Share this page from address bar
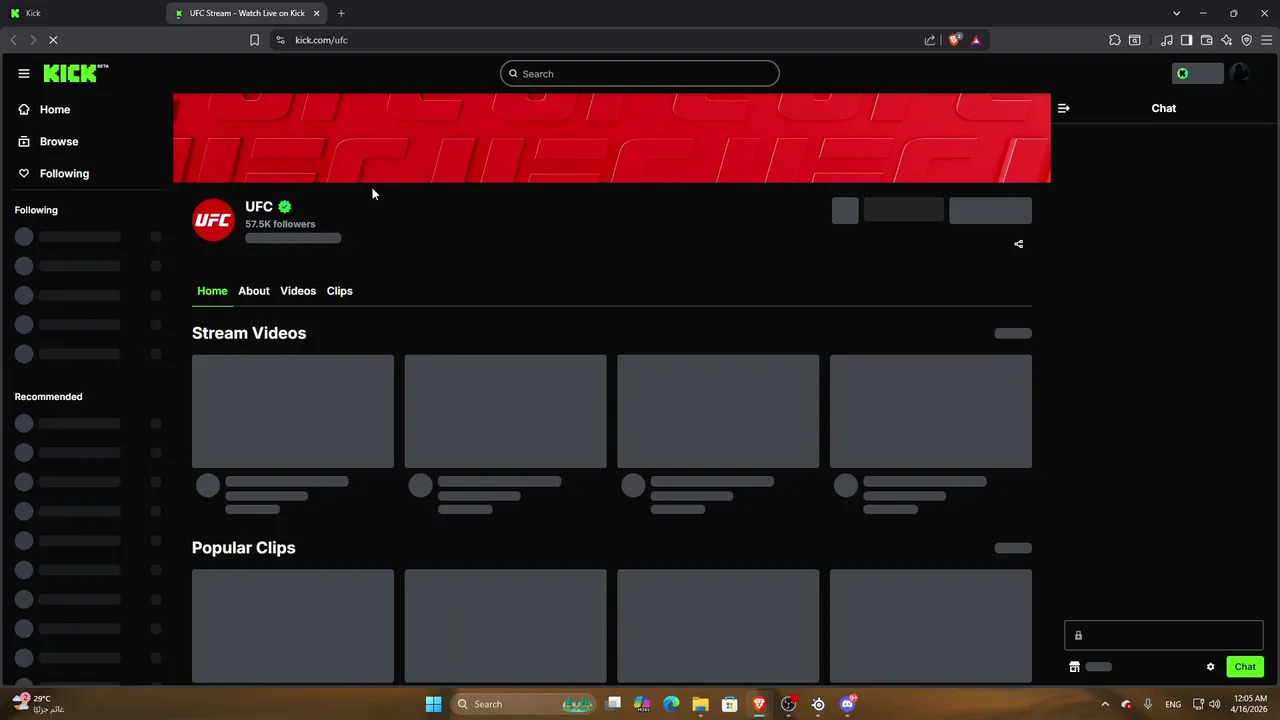 [930, 40]
